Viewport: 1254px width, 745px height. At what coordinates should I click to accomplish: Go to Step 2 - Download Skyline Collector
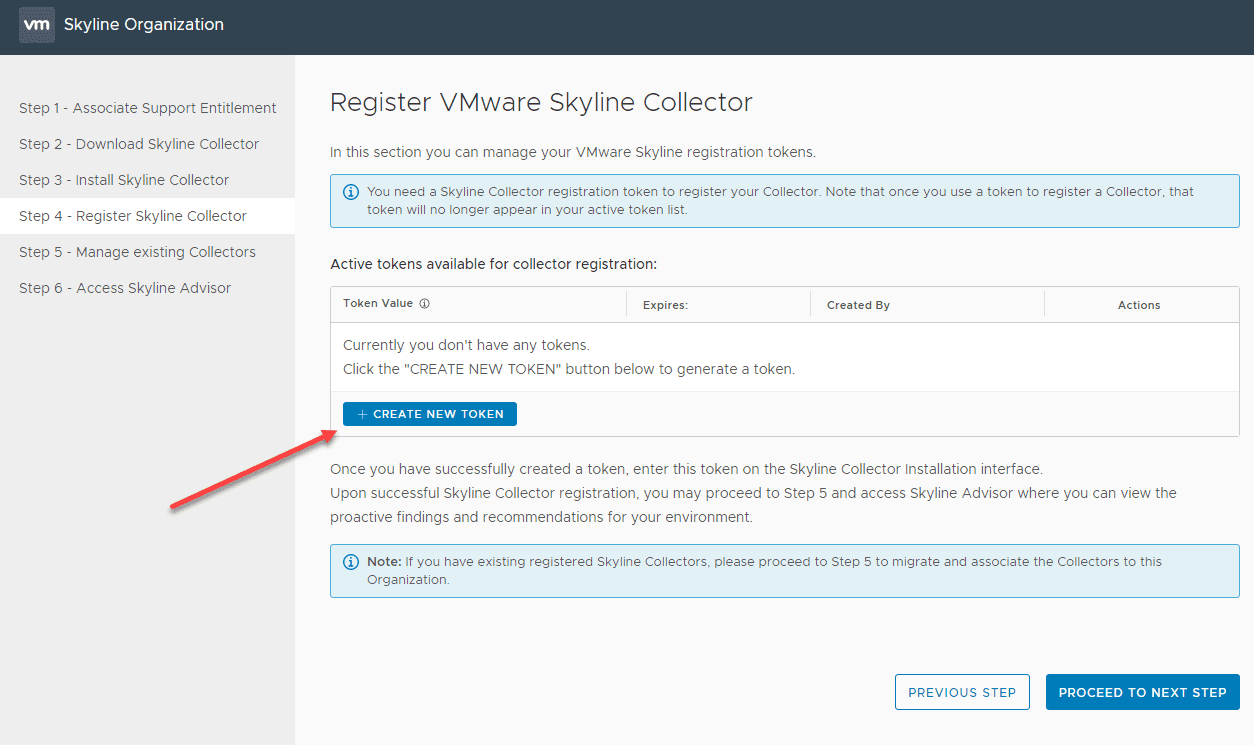tap(139, 144)
